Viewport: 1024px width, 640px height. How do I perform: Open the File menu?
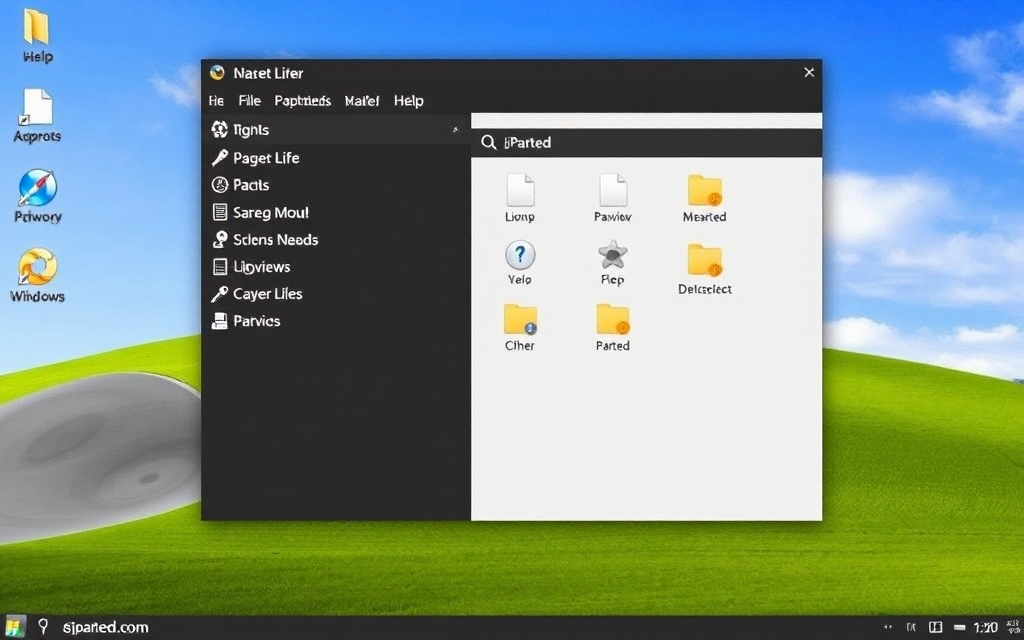tap(249, 101)
